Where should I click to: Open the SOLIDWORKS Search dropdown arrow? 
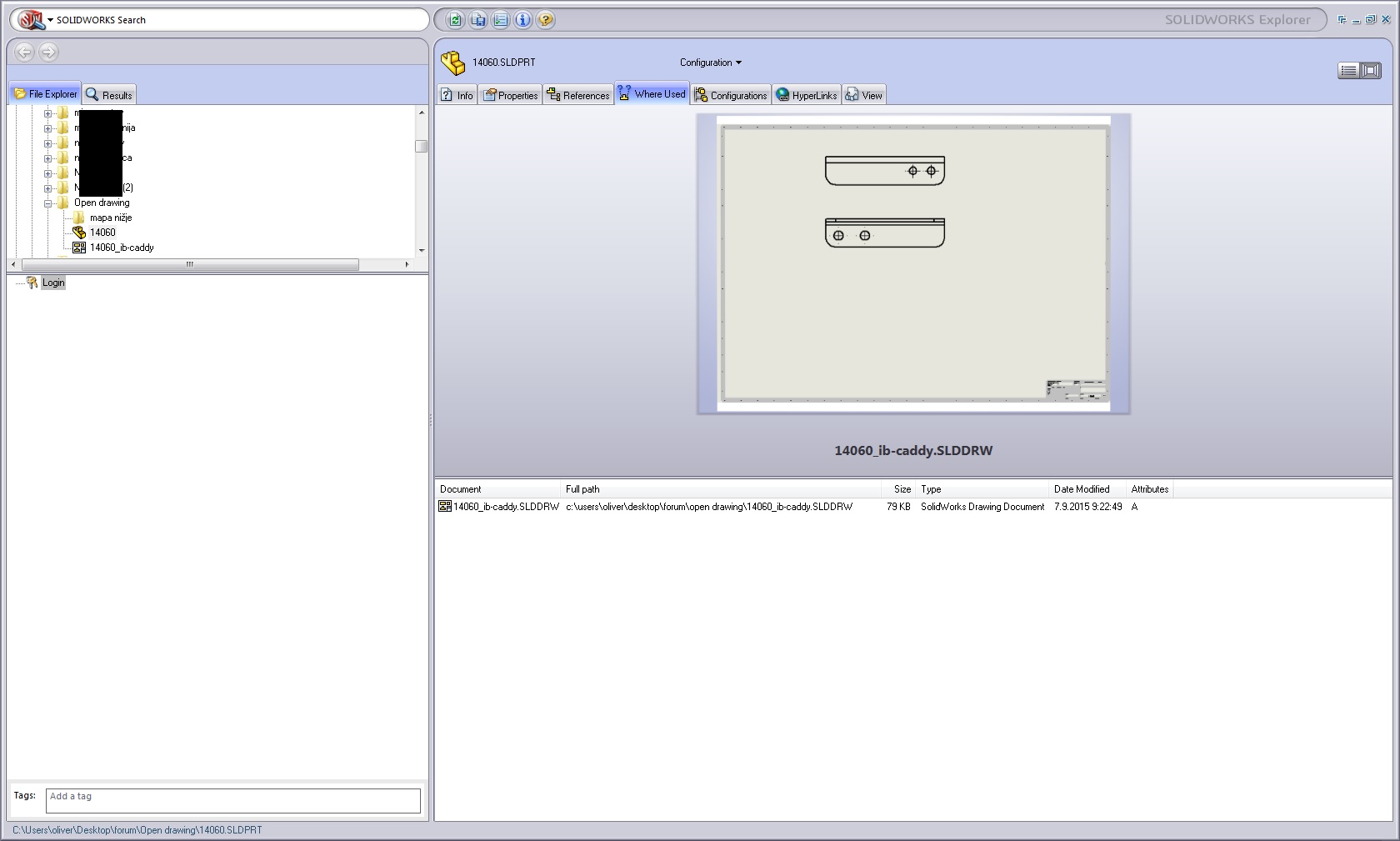point(50,20)
